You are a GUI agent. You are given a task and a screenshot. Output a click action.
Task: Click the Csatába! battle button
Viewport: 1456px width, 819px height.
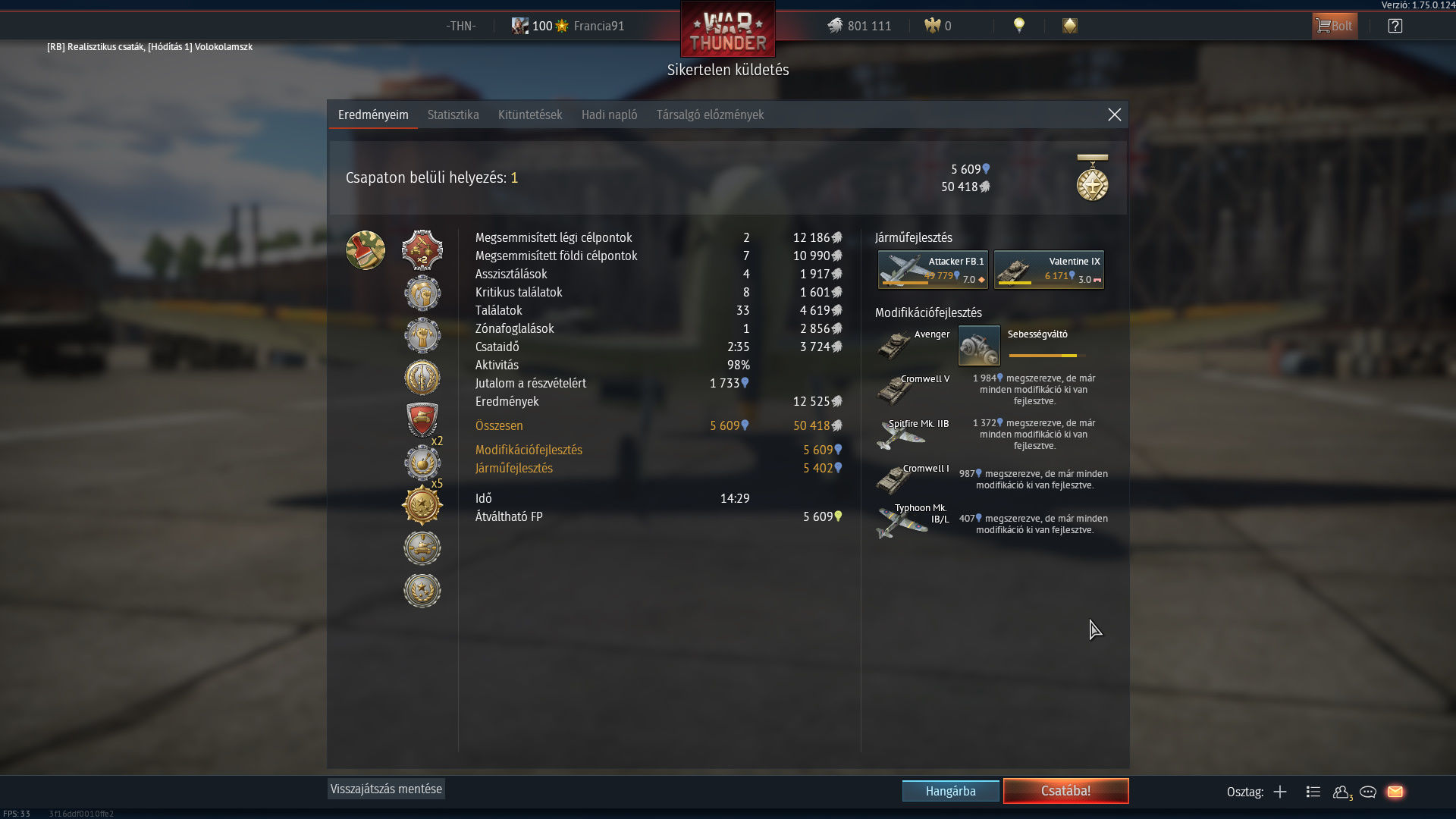coord(1065,791)
